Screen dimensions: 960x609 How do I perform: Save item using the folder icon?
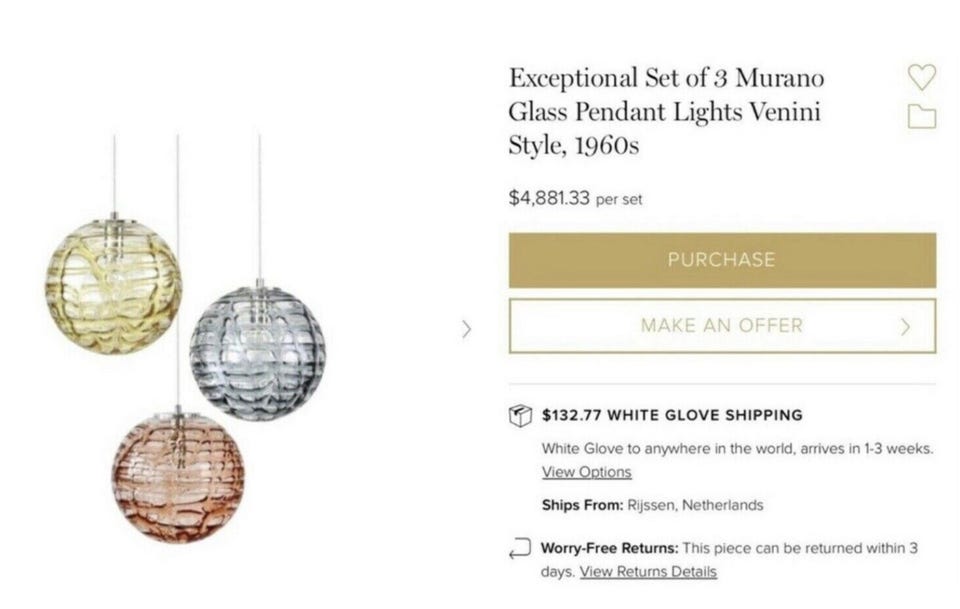921,117
